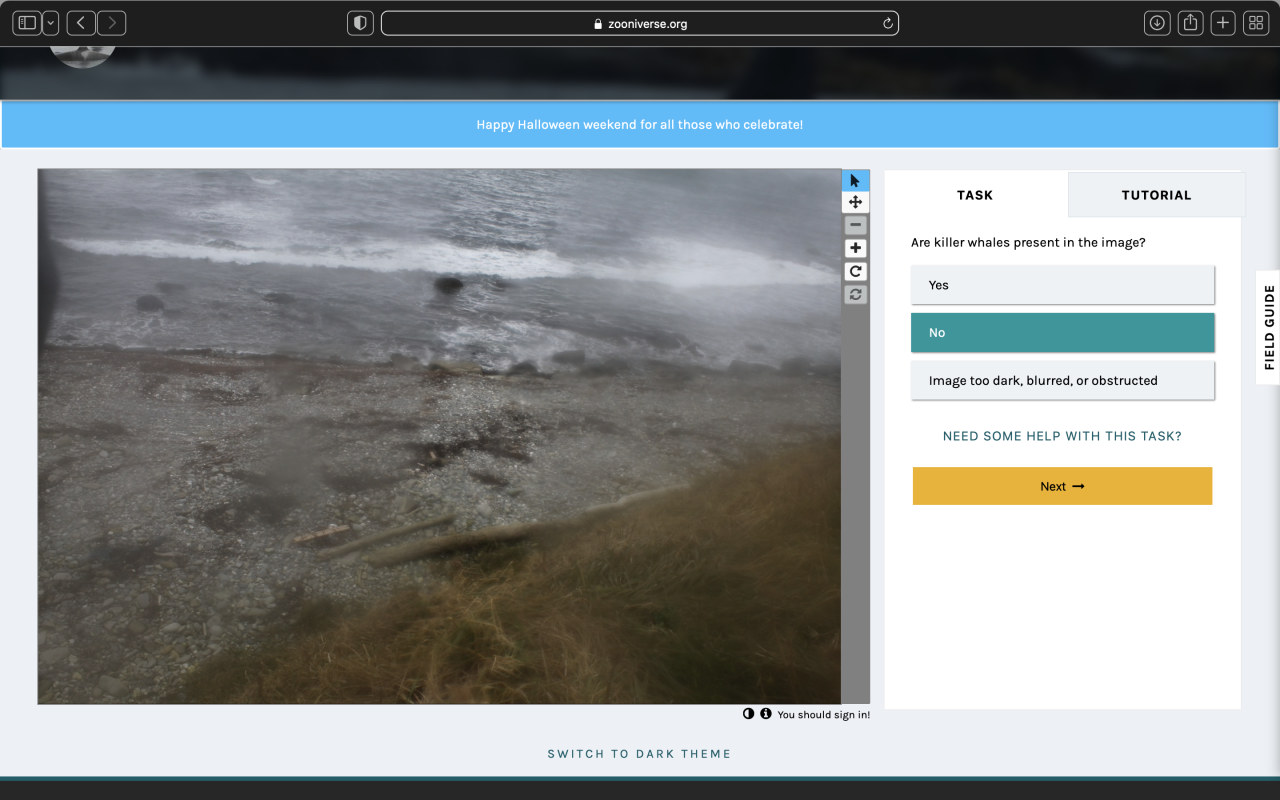
Task: Go forward in Safari
Action: coord(111,23)
